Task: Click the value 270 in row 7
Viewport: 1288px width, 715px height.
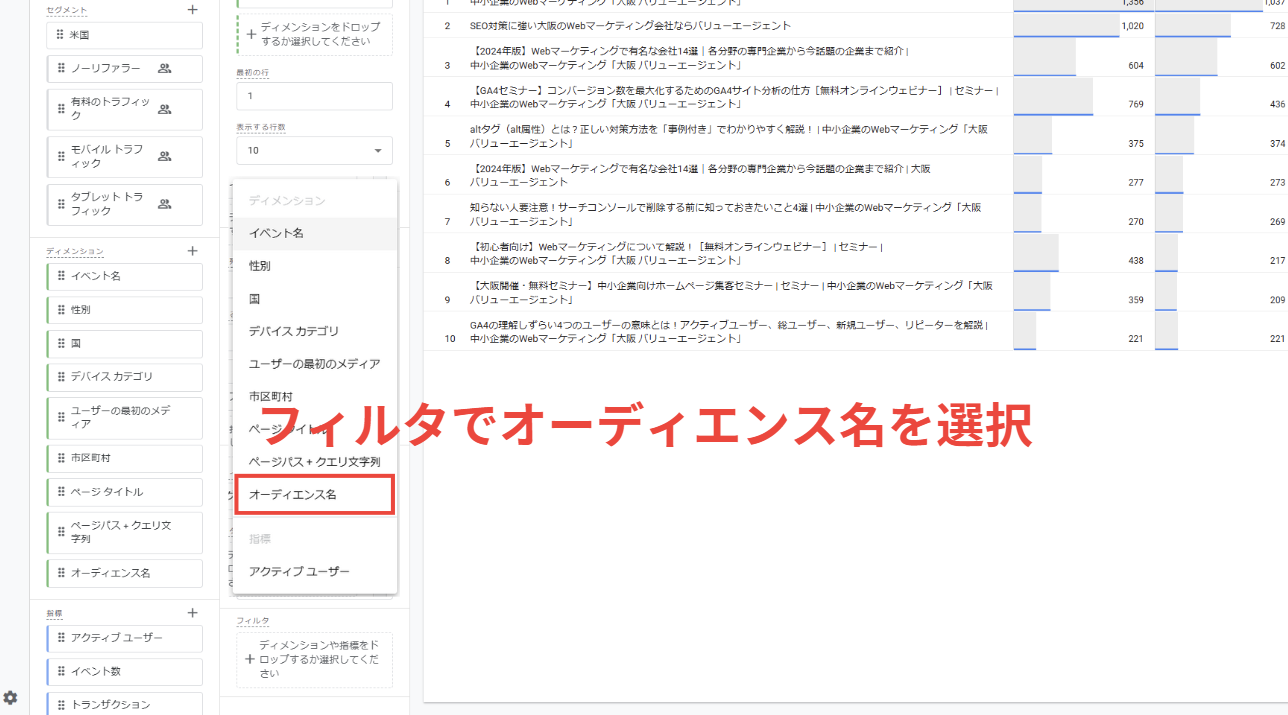Action: tap(1136, 221)
